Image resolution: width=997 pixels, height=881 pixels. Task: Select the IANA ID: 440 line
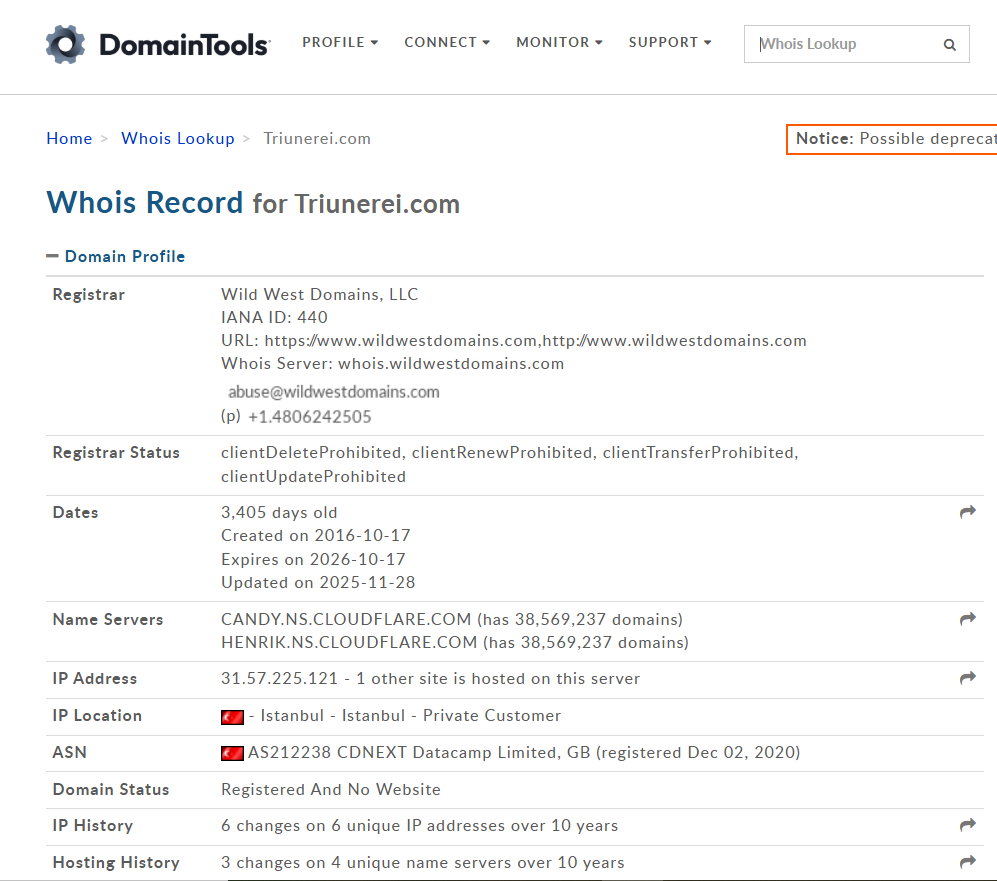pos(274,317)
